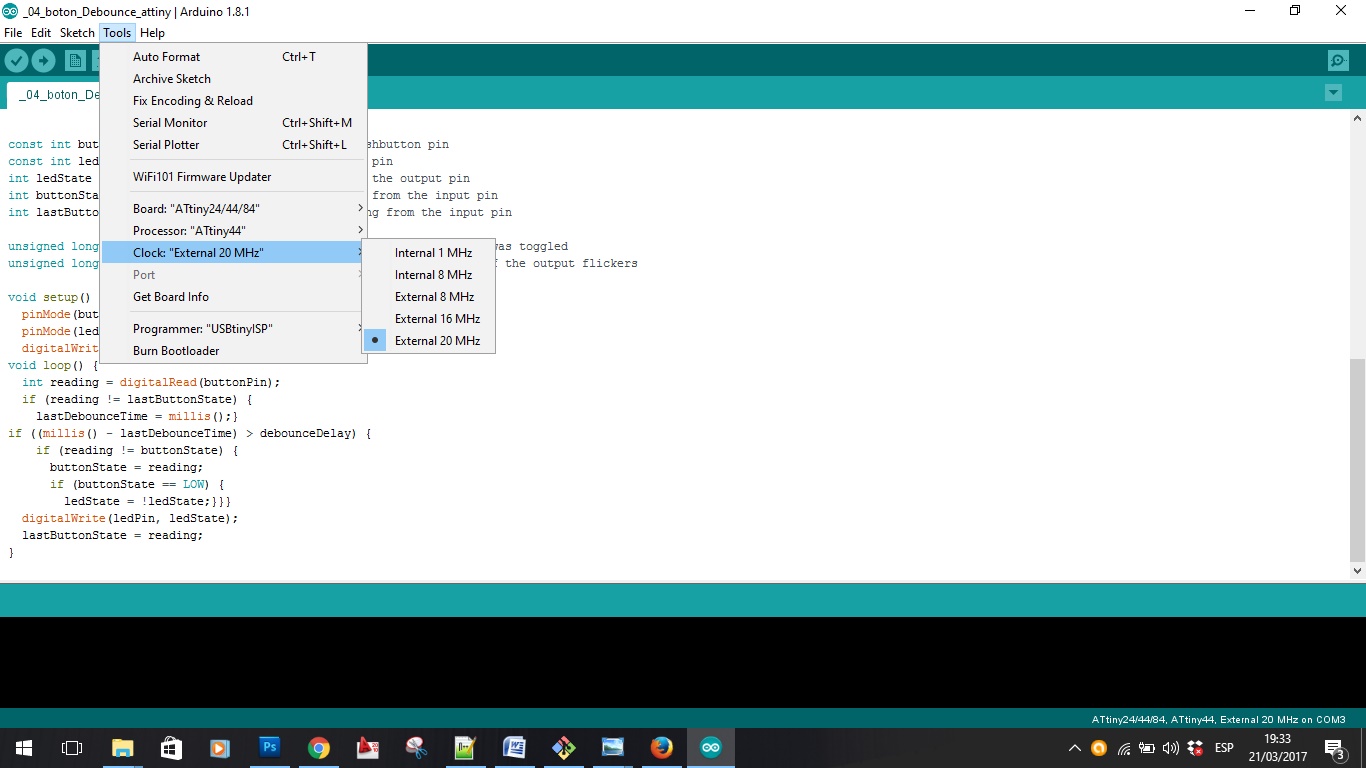Expand the Clock: External 20 MHz submenu
The height and width of the screenshot is (768, 1366).
click(234, 253)
